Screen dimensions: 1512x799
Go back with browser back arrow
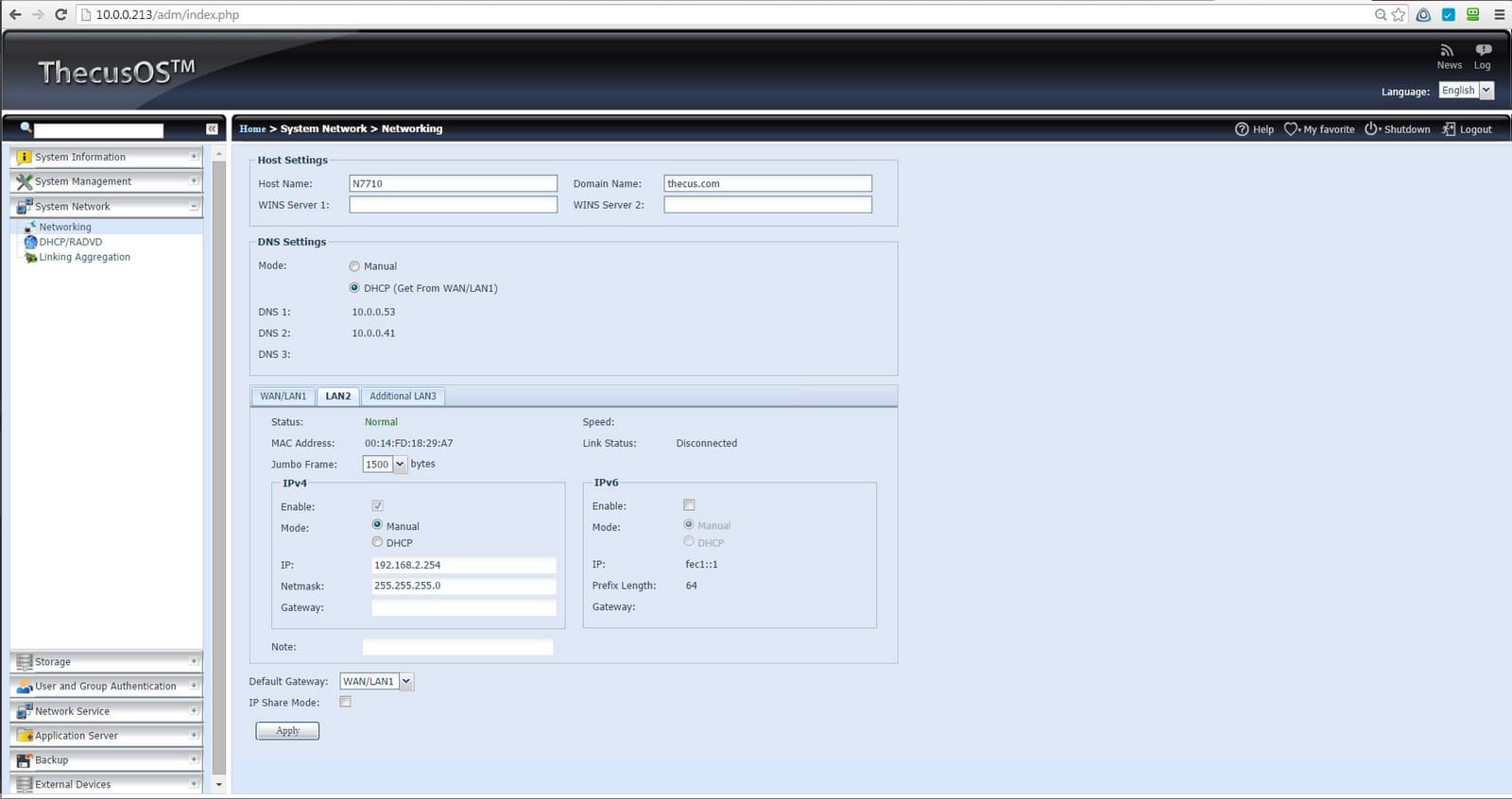click(15, 14)
